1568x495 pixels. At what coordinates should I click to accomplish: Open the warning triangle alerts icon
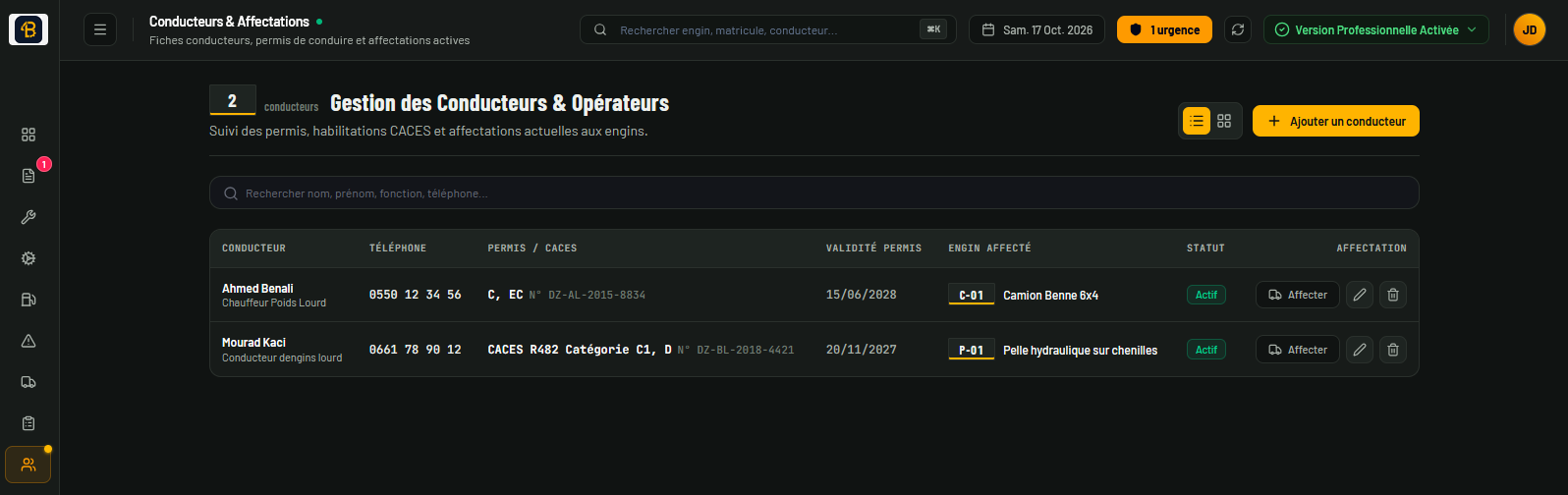pyautogui.click(x=28, y=341)
